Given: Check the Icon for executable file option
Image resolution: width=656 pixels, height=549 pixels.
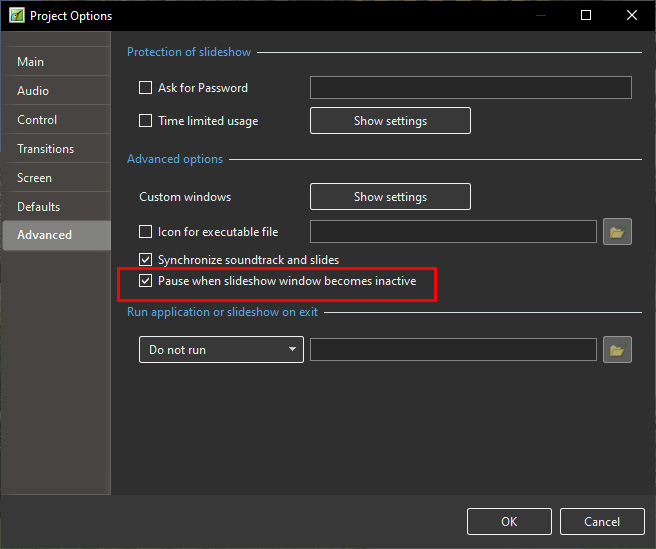Looking at the screenshot, I should tap(146, 232).
